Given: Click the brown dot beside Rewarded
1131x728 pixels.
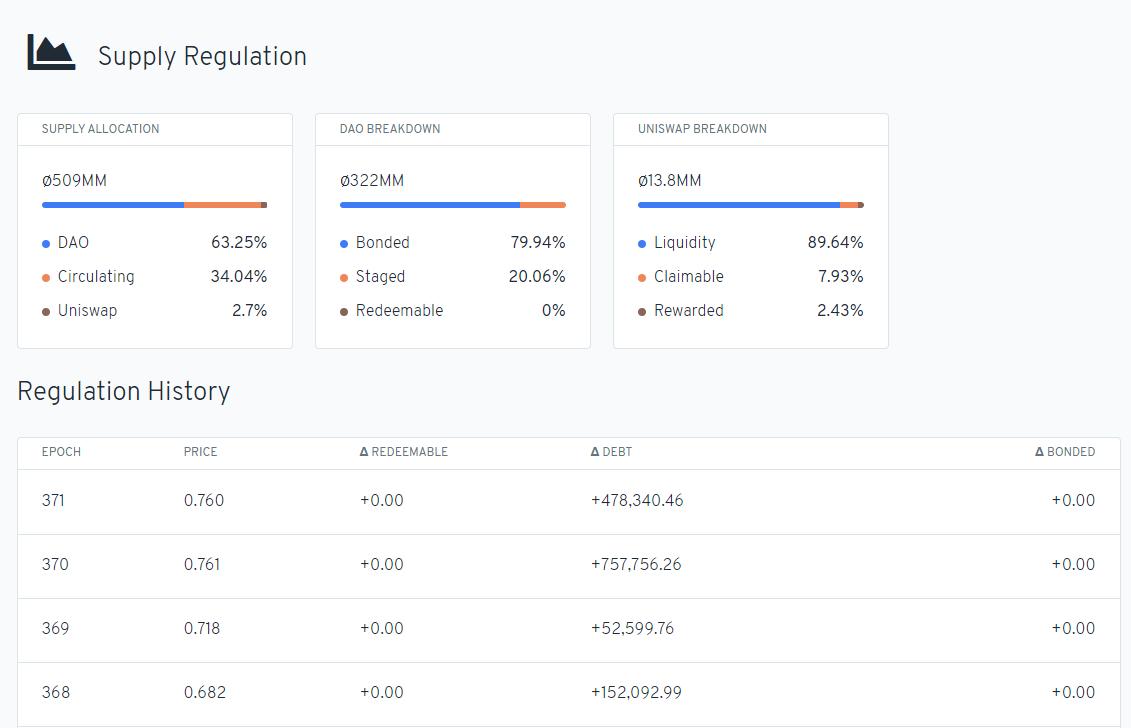Looking at the screenshot, I should [x=642, y=312].
